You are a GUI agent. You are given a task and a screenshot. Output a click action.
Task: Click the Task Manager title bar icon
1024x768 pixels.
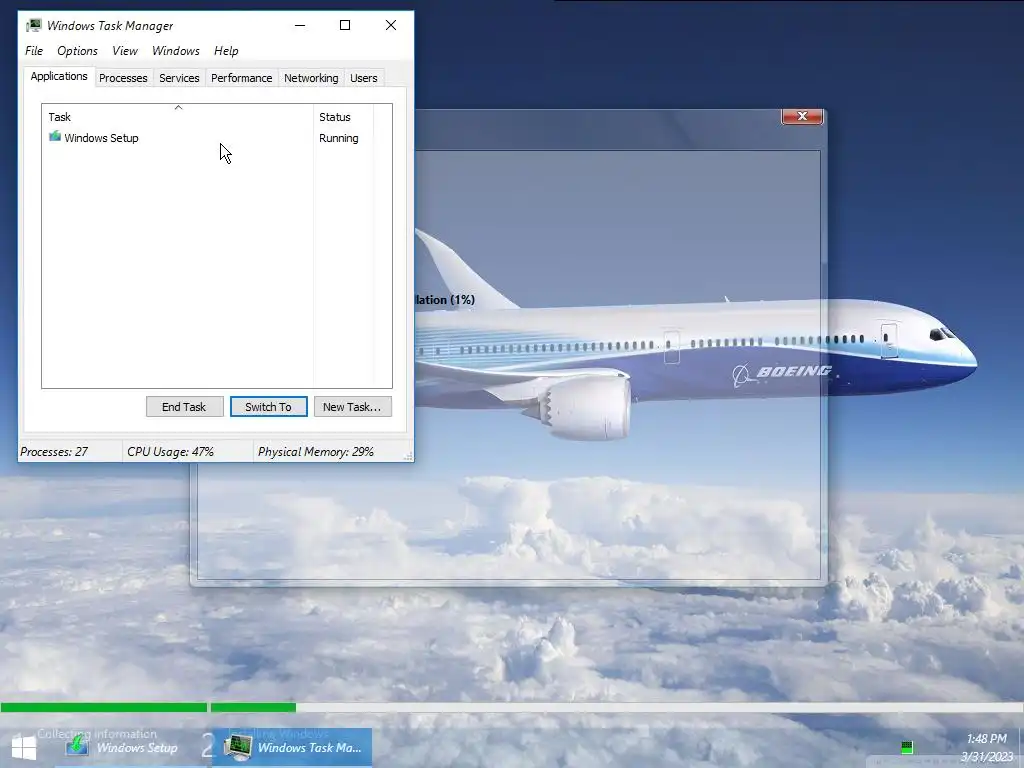pyautogui.click(x=34, y=25)
